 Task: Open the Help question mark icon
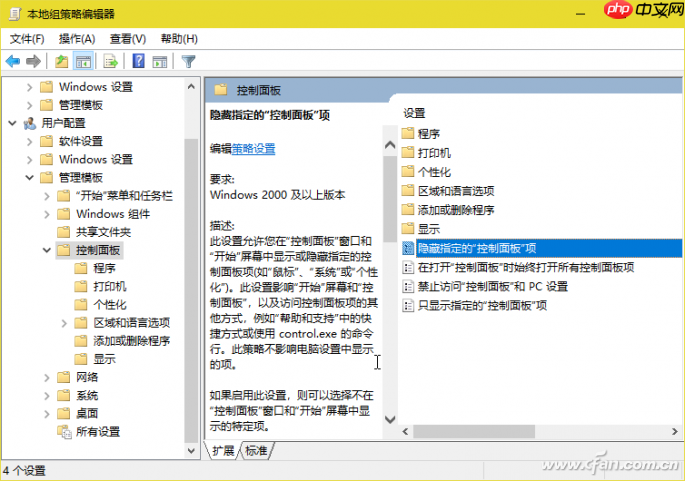click(x=138, y=61)
